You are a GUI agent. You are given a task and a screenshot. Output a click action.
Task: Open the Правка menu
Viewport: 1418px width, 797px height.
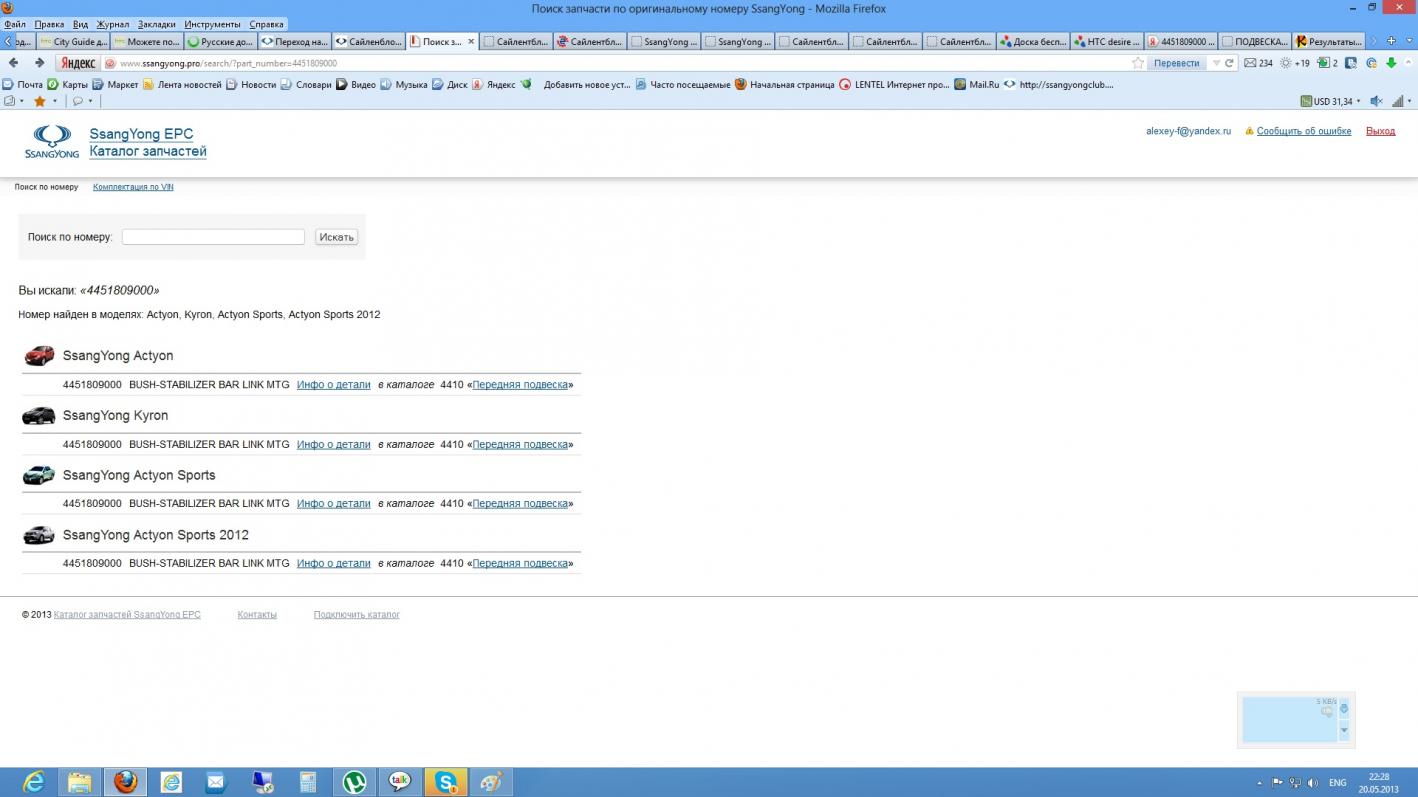pyautogui.click(x=49, y=24)
